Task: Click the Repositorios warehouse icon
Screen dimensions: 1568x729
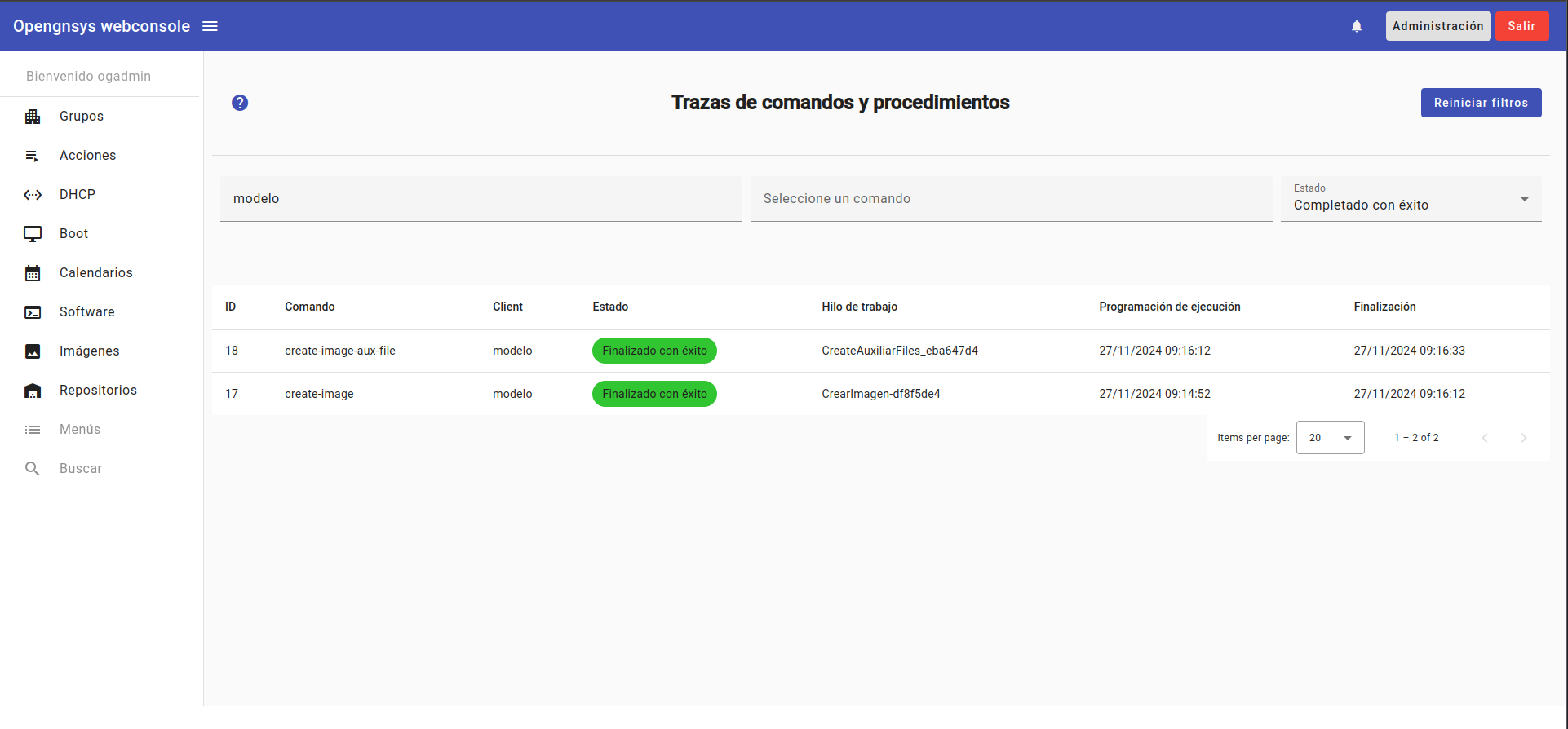Action: [x=33, y=391]
